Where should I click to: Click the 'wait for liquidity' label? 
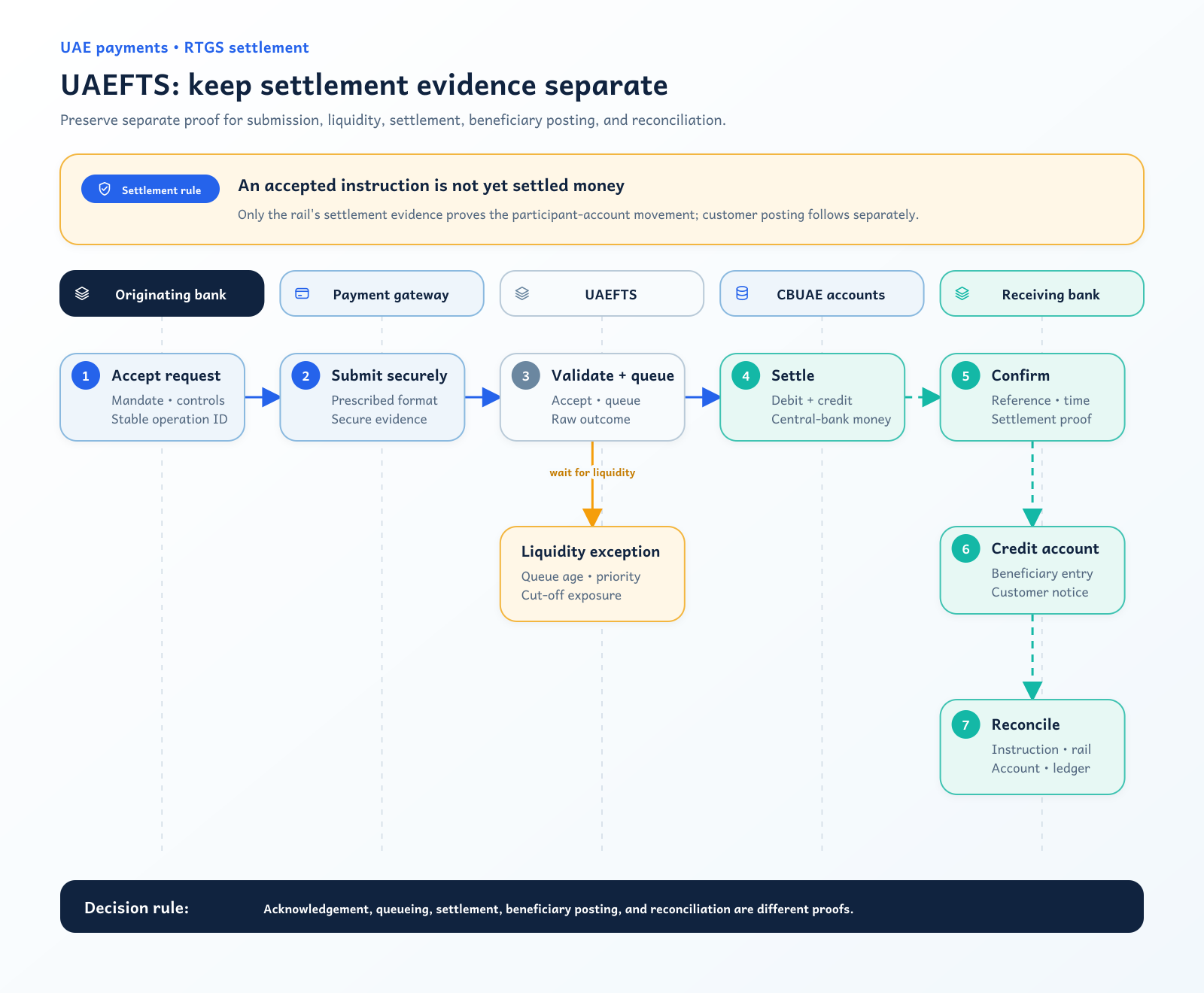tap(592, 472)
